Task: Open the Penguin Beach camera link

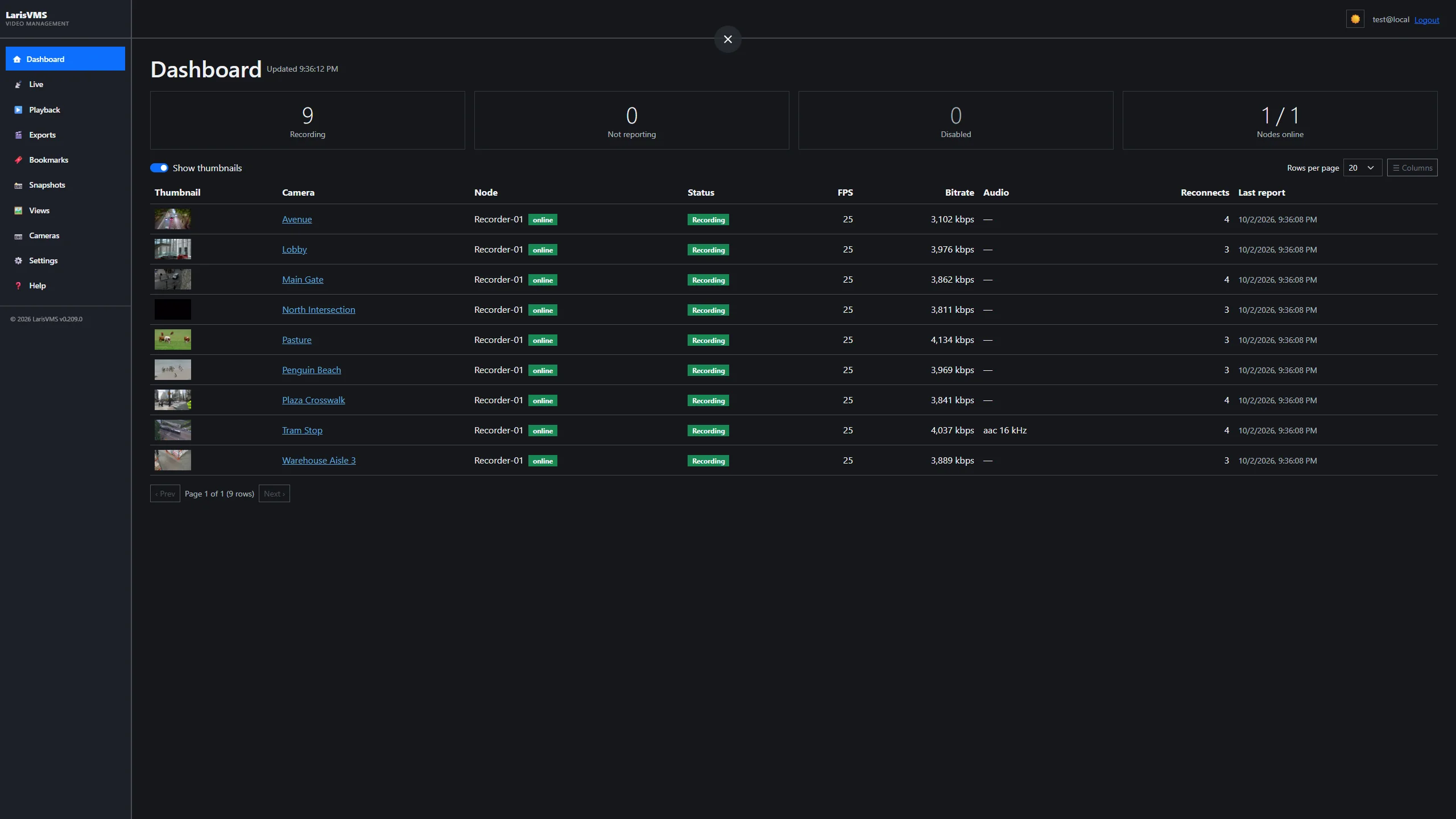Action: (x=312, y=370)
